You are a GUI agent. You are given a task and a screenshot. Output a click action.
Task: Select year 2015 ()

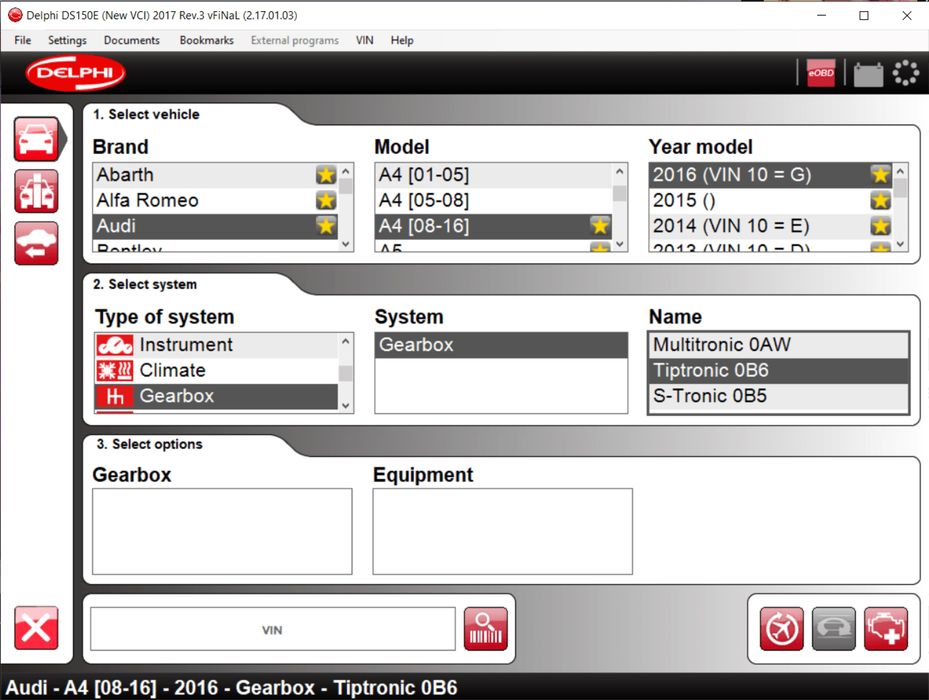click(x=771, y=200)
